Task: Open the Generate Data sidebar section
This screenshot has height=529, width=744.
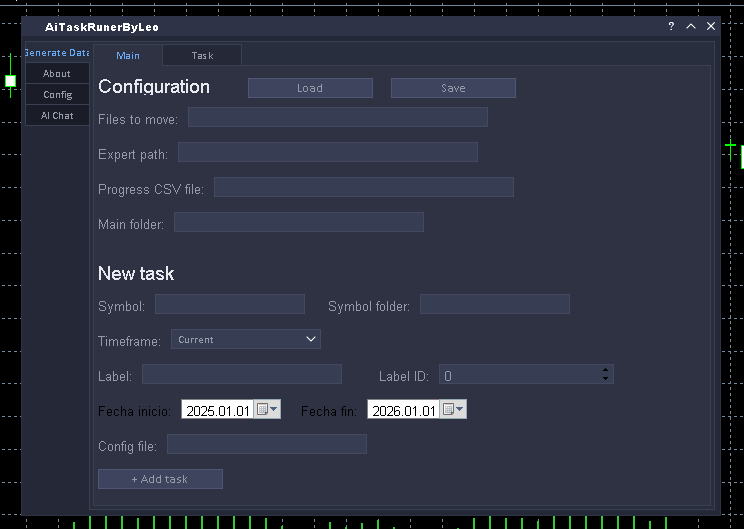Action: [x=57, y=53]
